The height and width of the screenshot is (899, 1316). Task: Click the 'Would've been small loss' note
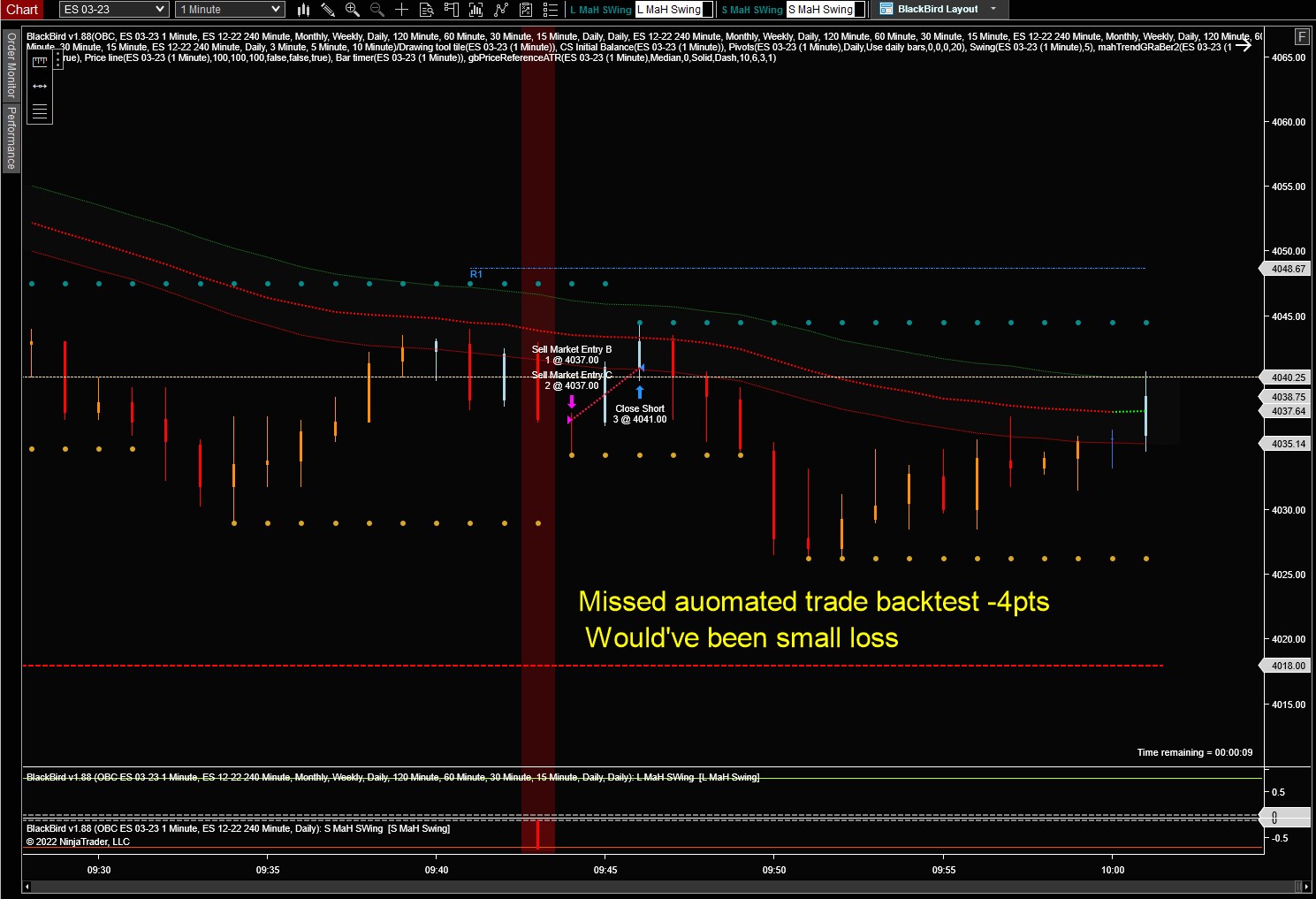point(742,638)
